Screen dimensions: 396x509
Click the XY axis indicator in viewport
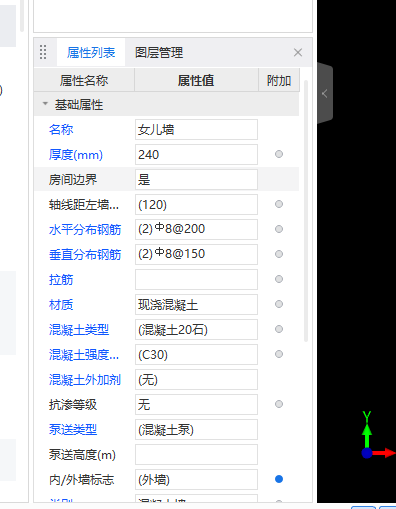click(x=378, y=435)
